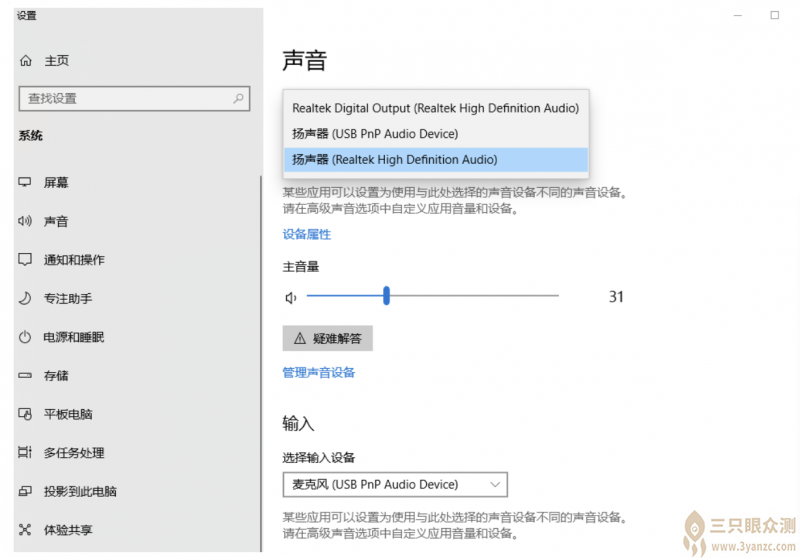Click the power icon for 电源和睡眠

coord(25,337)
